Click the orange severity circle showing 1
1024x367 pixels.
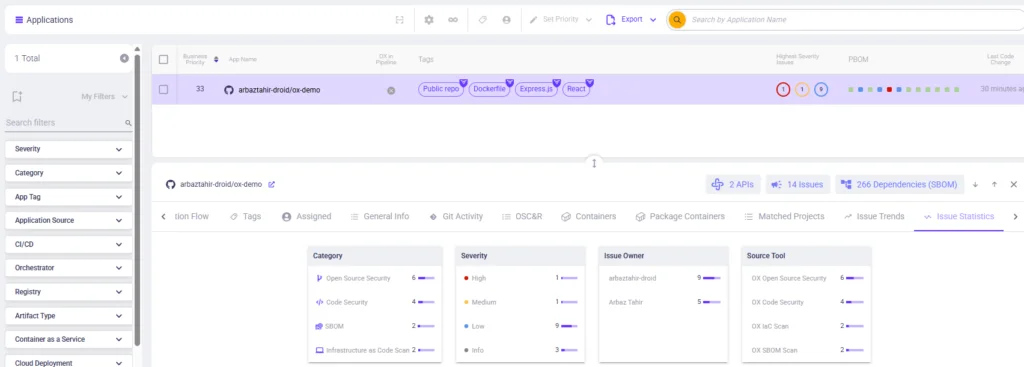click(802, 89)
